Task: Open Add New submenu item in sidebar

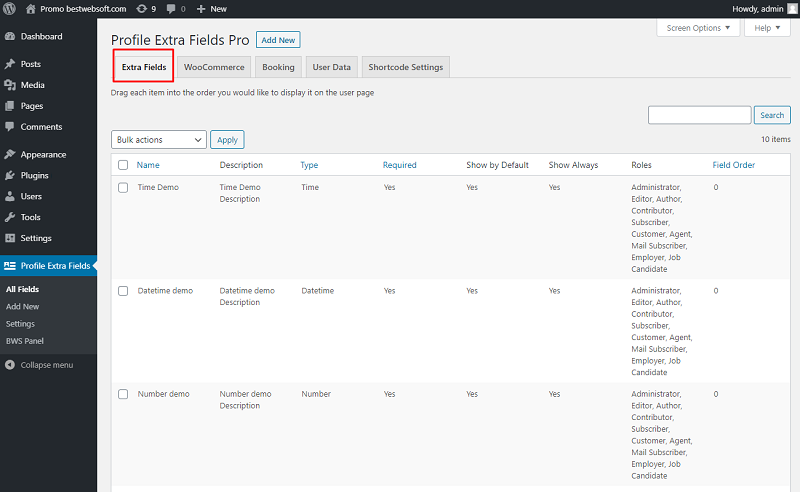Action: [22, 306]
